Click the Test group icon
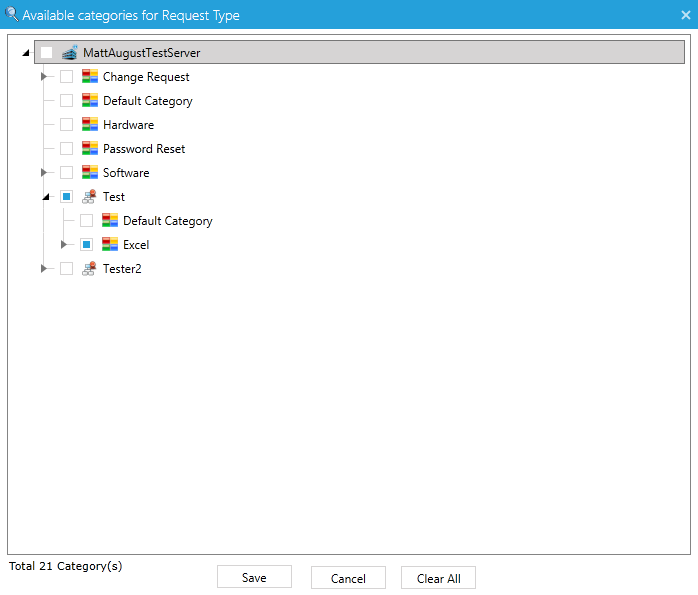Viewport: 698px width, 595px height. pos(89,197)
